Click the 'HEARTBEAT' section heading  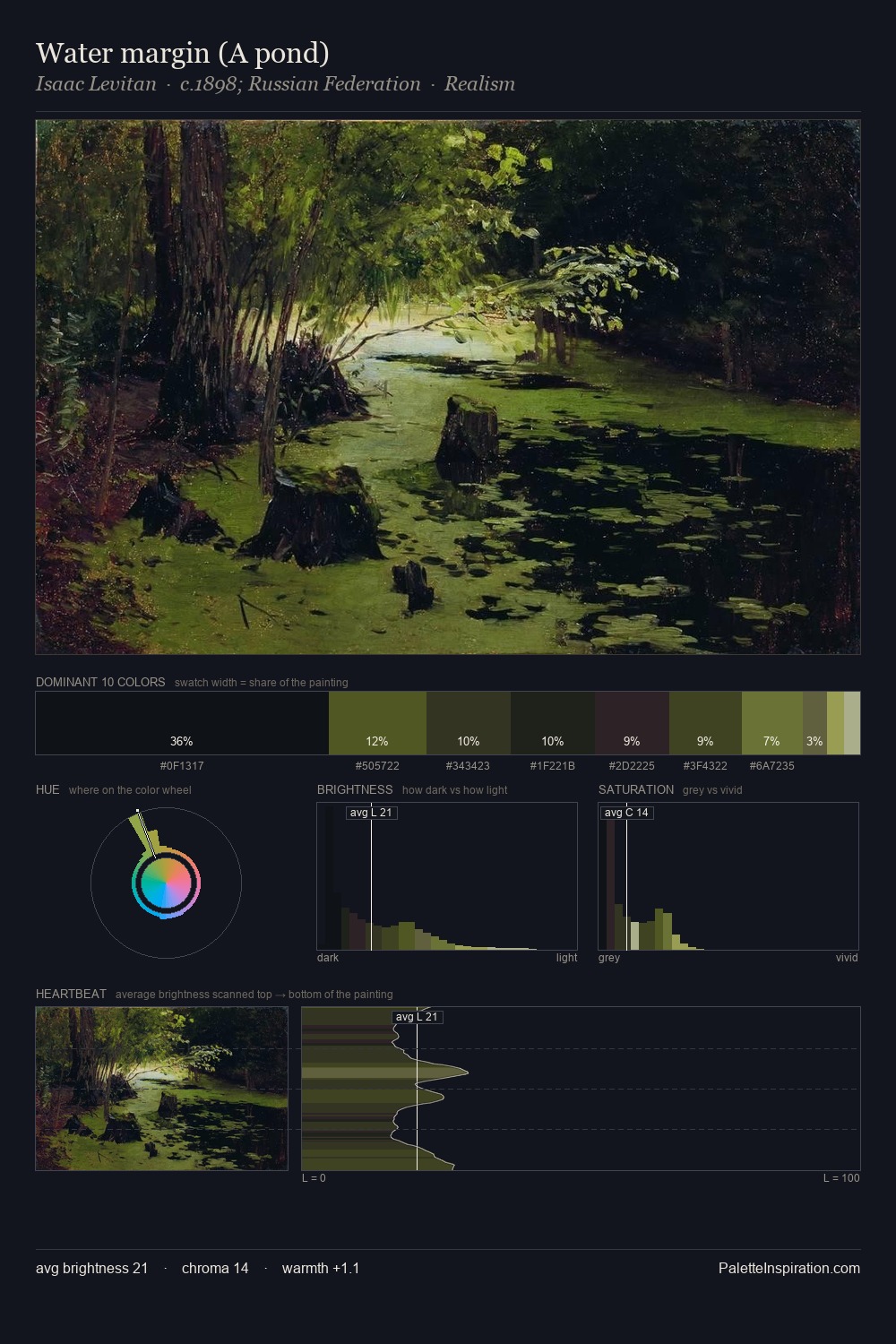point(71,994)
